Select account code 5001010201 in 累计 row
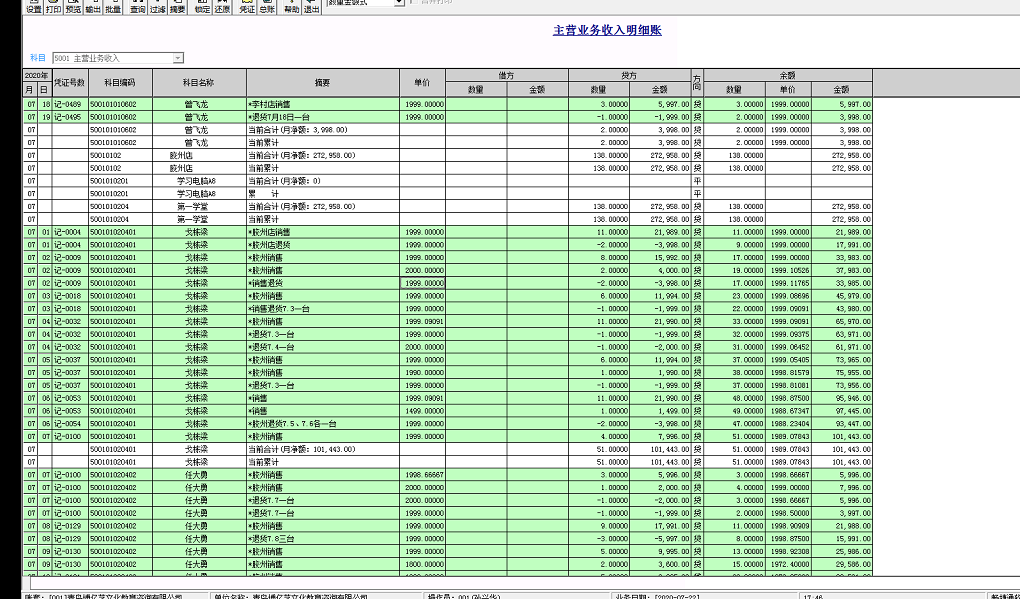The height and width of the screenshot is (599, 1020). 120,194
